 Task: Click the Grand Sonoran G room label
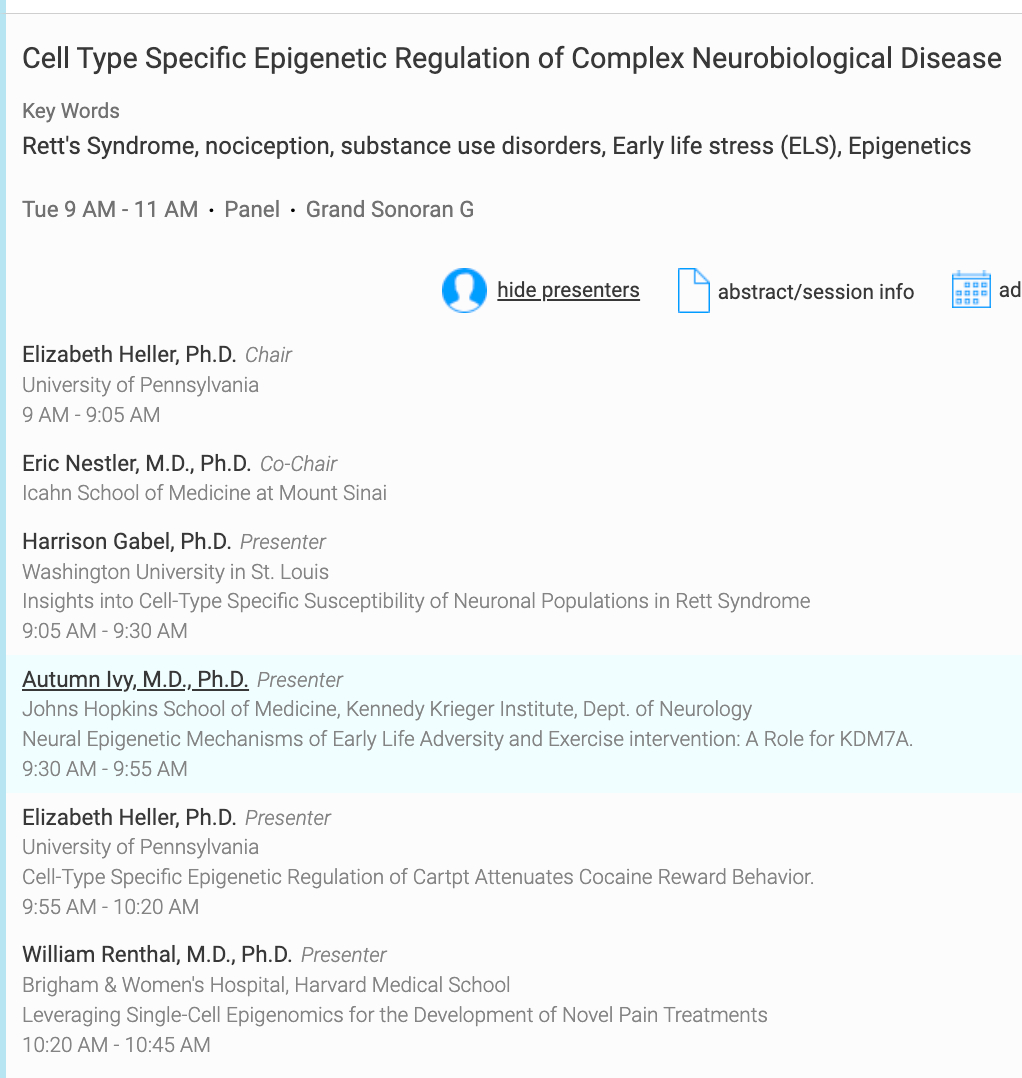[389, 210]
